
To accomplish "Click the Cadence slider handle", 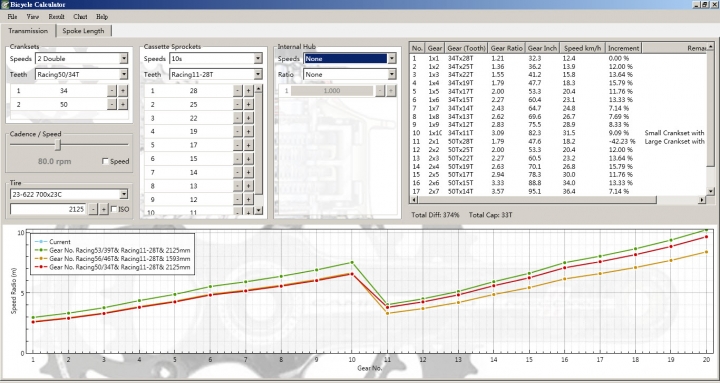I will tap(58, 145).
